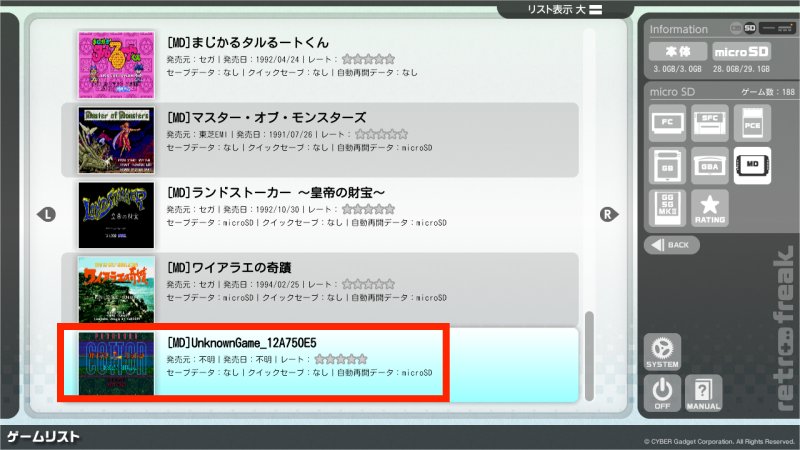Switch storage to 本体

point(678,52)
